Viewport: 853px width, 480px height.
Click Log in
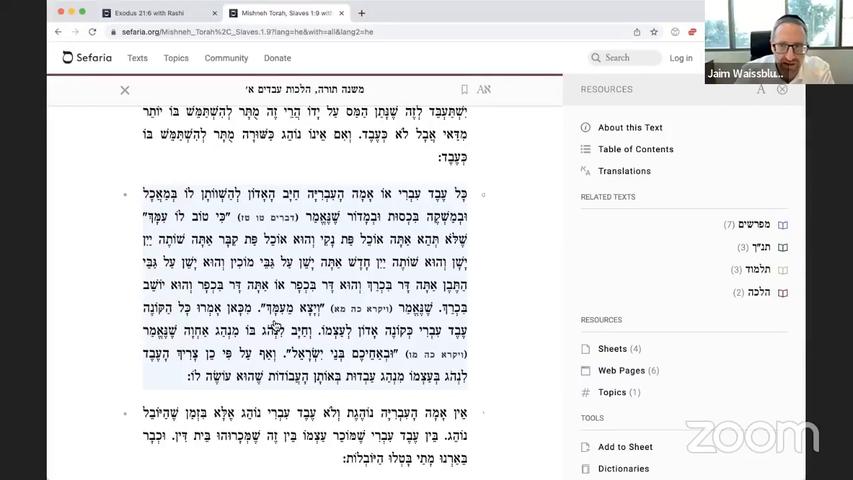pyautogui.click(x=681, y=58)
